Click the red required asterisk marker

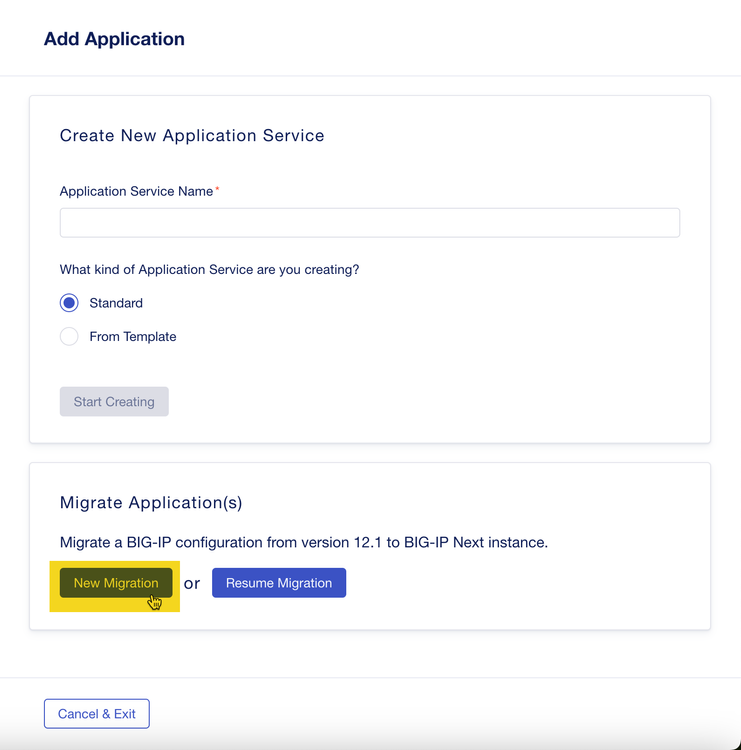[218, 189]
